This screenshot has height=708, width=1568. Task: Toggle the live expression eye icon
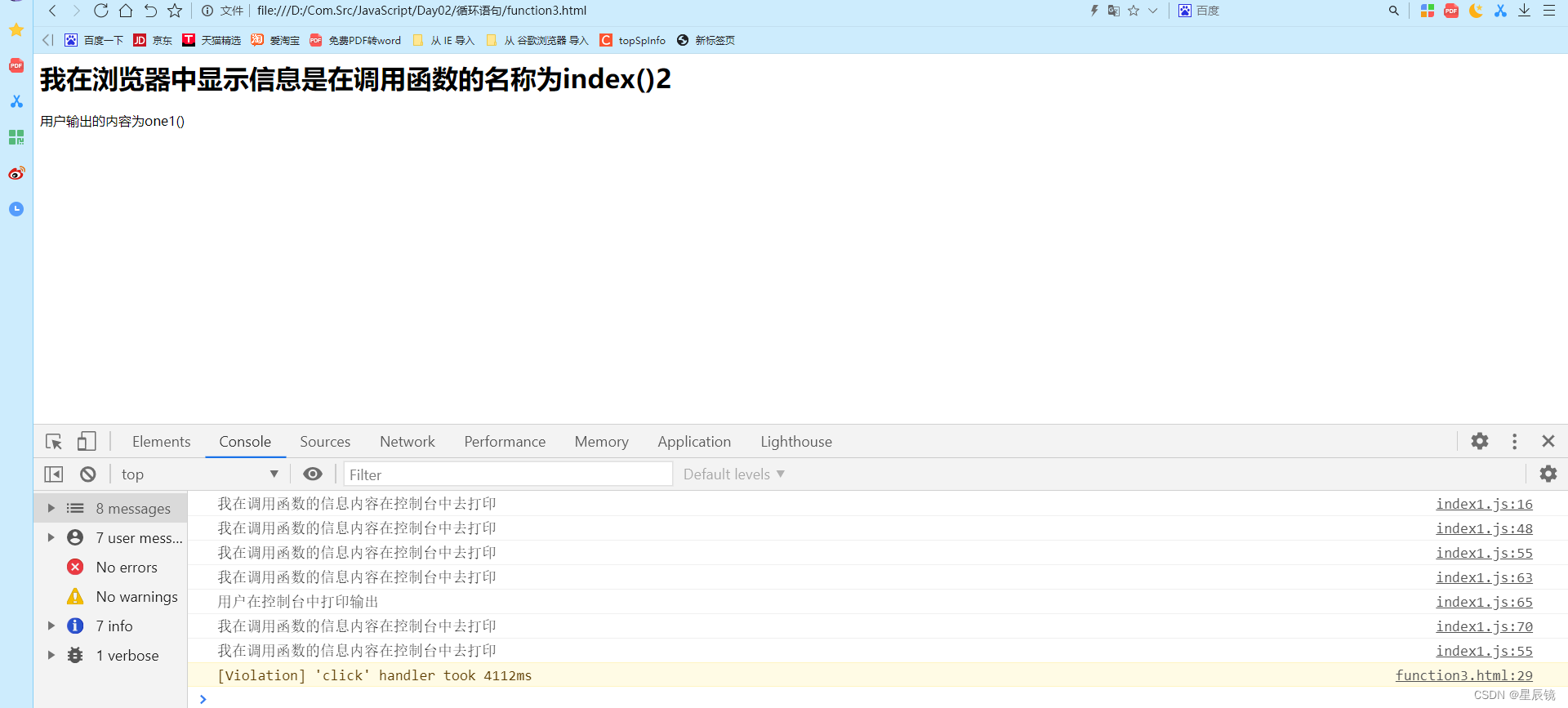[313, 474]
